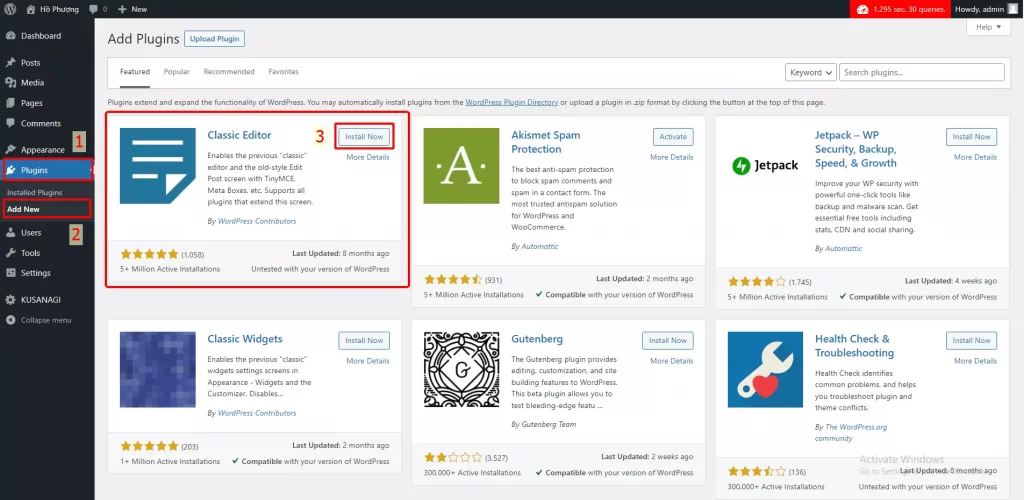Install the Classic Widgets plugin
This screenshot has width=1024, height=500.
coord(364,341)
